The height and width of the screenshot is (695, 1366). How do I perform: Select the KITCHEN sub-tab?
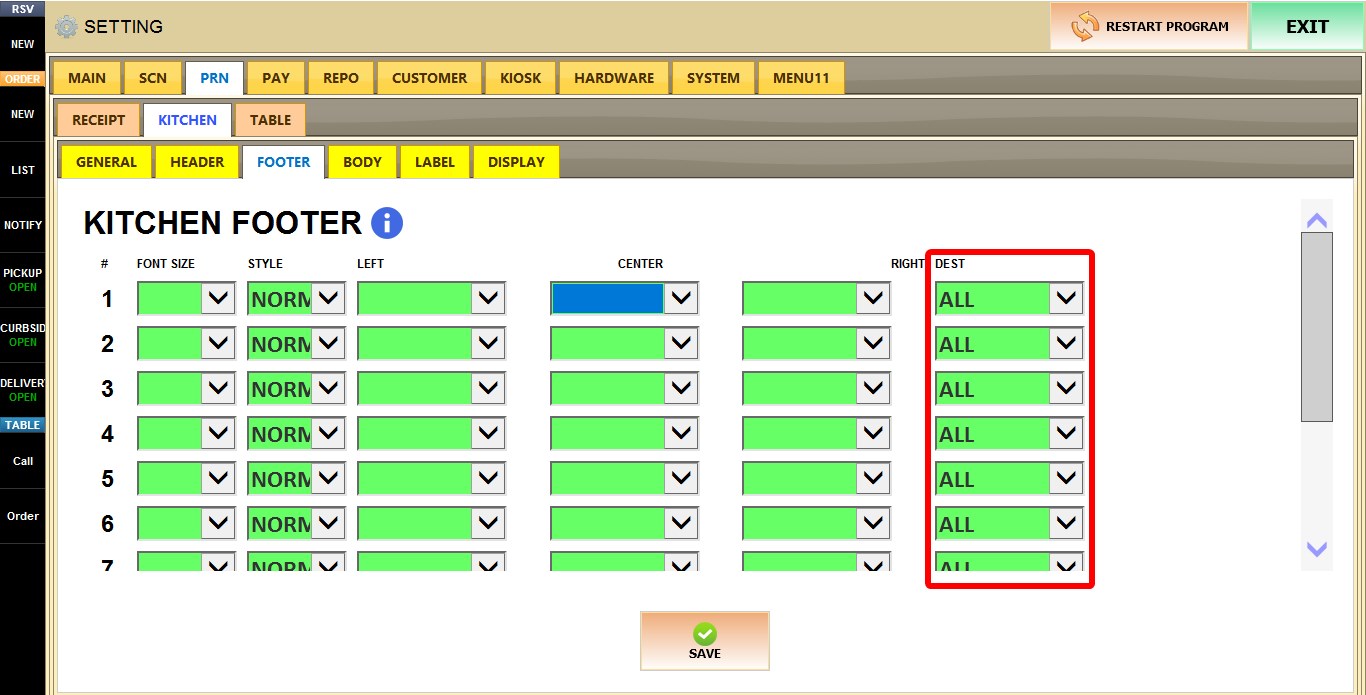pyautogui.click(x=187, y=120)
